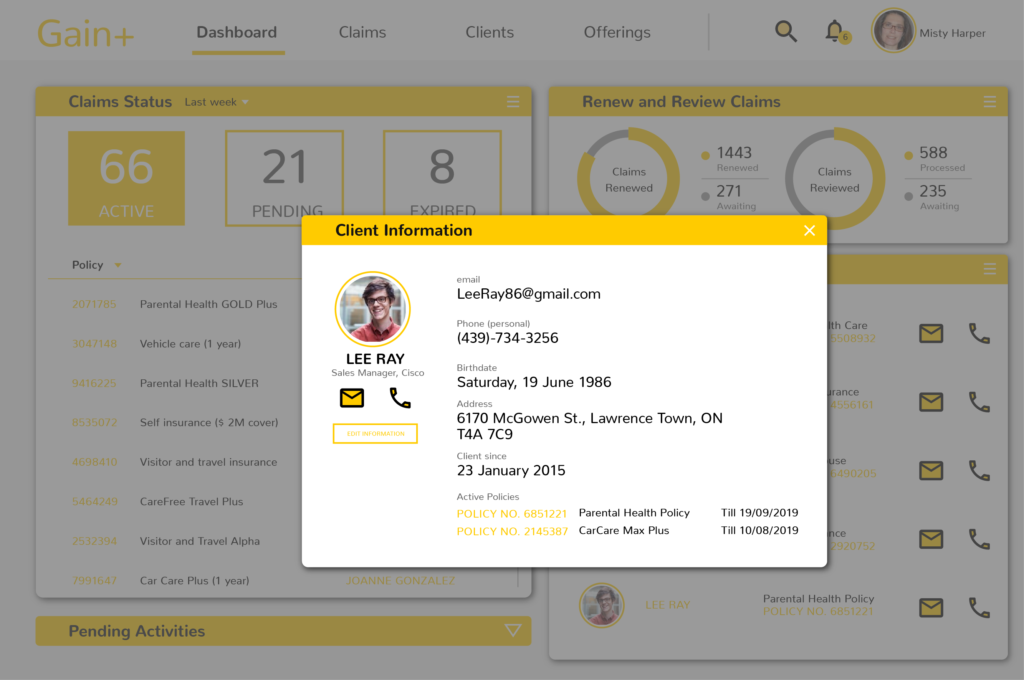Expand the Pending Activities panel
The height and width of the screenshot is (680, 1024).
(513, 630)
